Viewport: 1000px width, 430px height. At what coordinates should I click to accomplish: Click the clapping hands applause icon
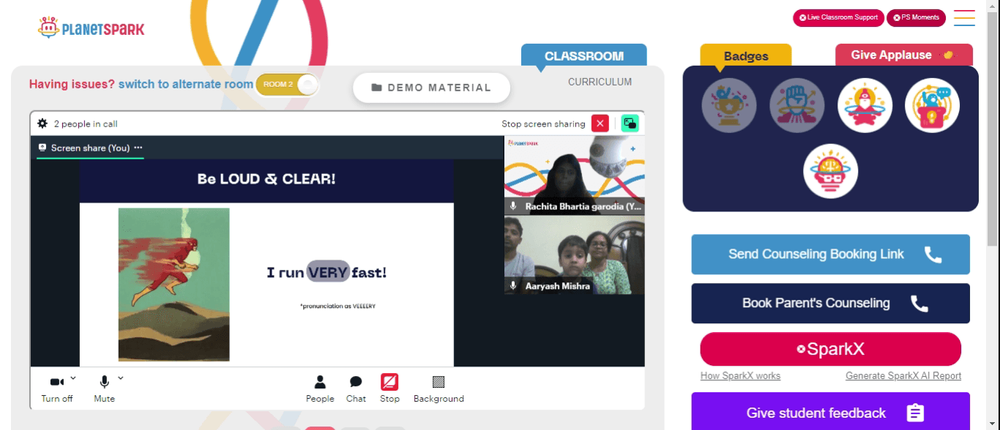click(948, 55)
